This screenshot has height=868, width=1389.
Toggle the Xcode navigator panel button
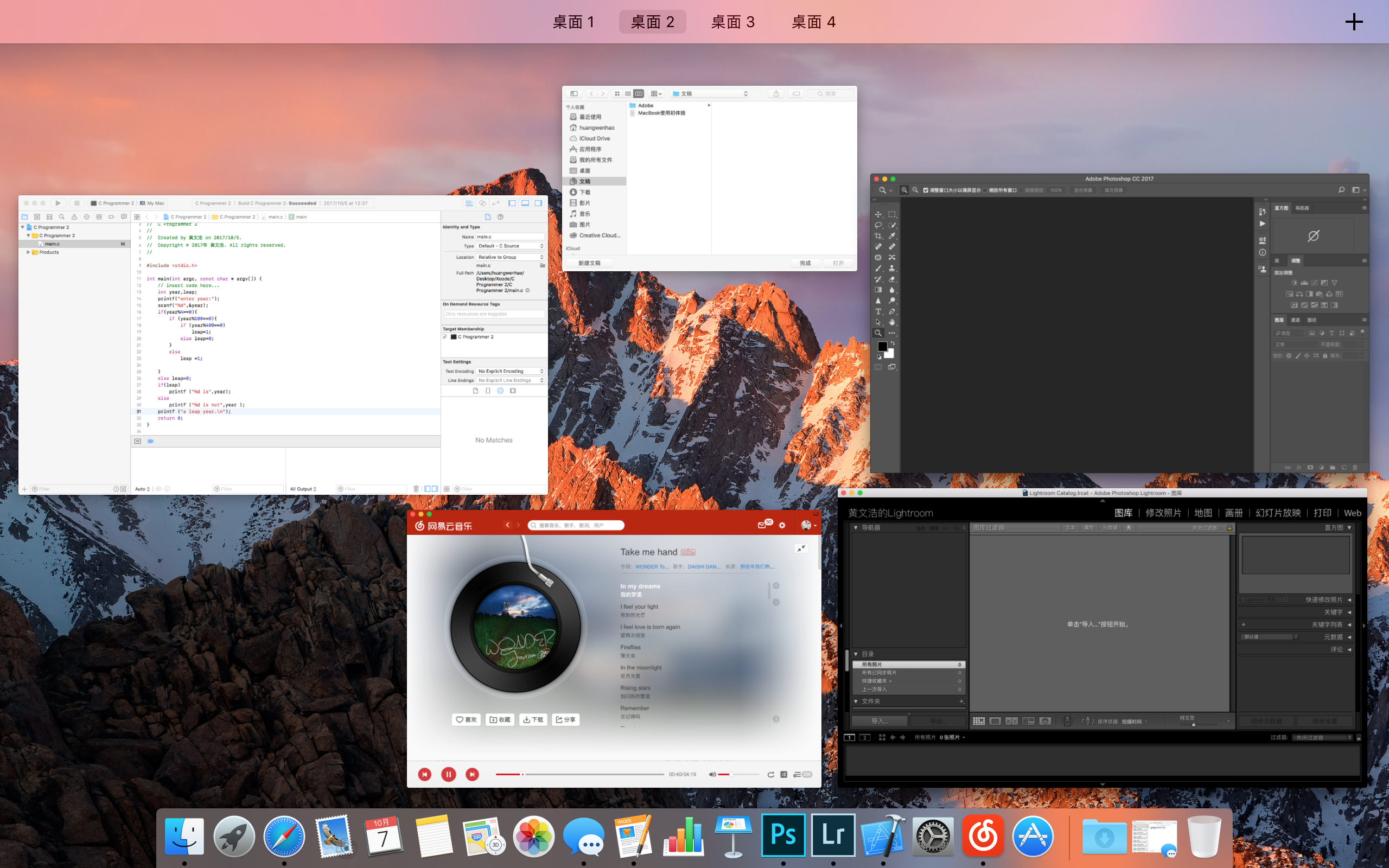click(x=512, y=203)
